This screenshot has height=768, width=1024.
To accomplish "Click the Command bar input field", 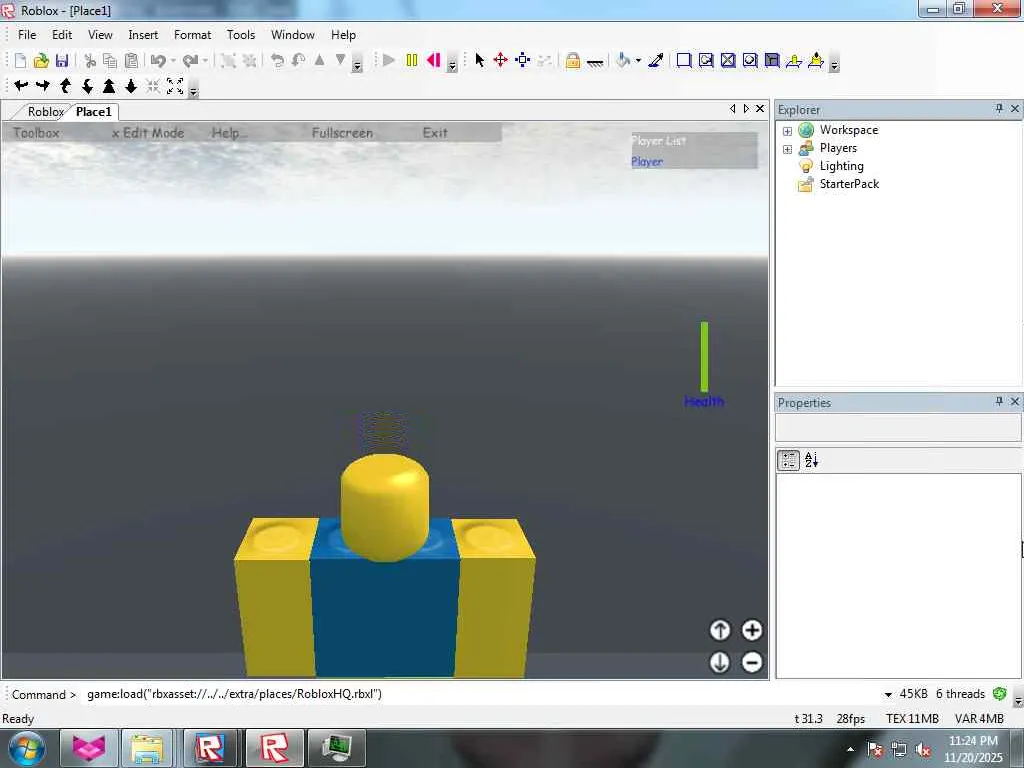I will 480,694.
